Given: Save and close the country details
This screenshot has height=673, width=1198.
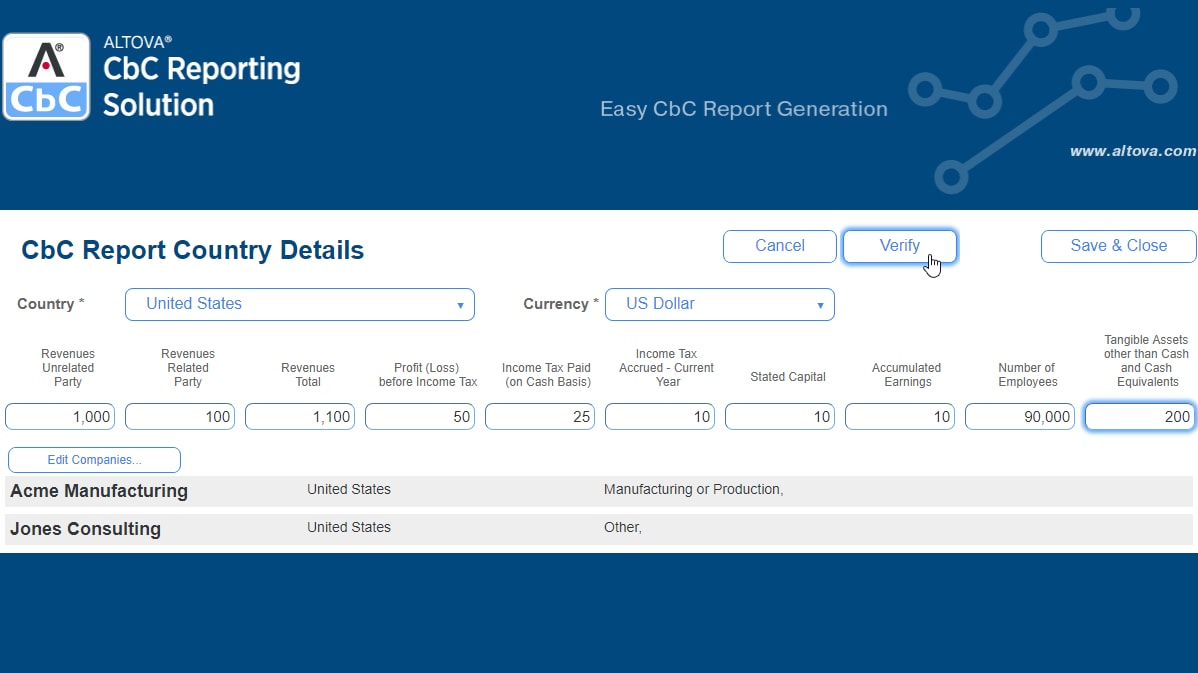Looking at the screenshot, I should click(x=1119, y=246).
